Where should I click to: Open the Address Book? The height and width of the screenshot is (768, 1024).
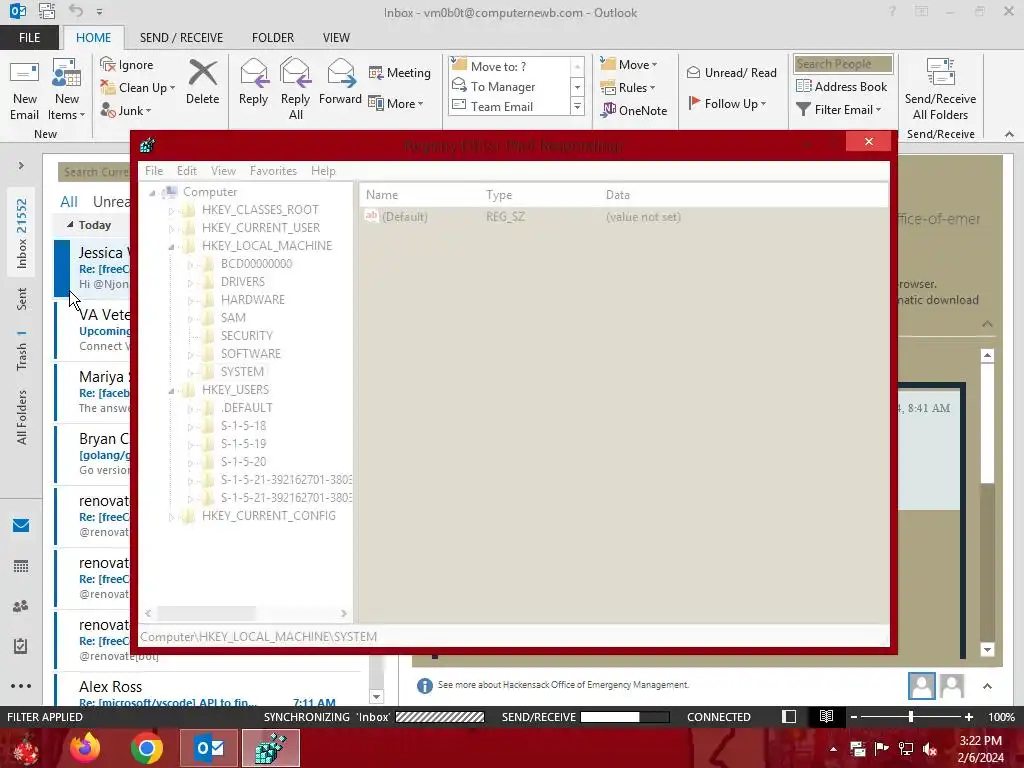(841, 86)
